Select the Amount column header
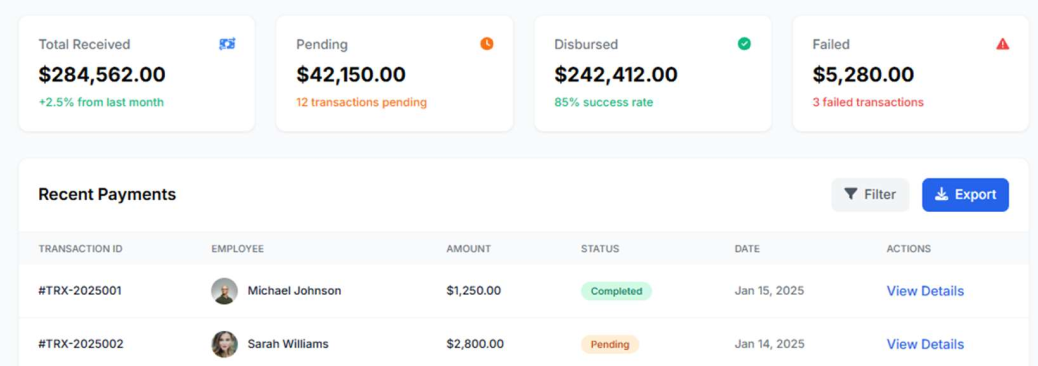 pos(468,249)
